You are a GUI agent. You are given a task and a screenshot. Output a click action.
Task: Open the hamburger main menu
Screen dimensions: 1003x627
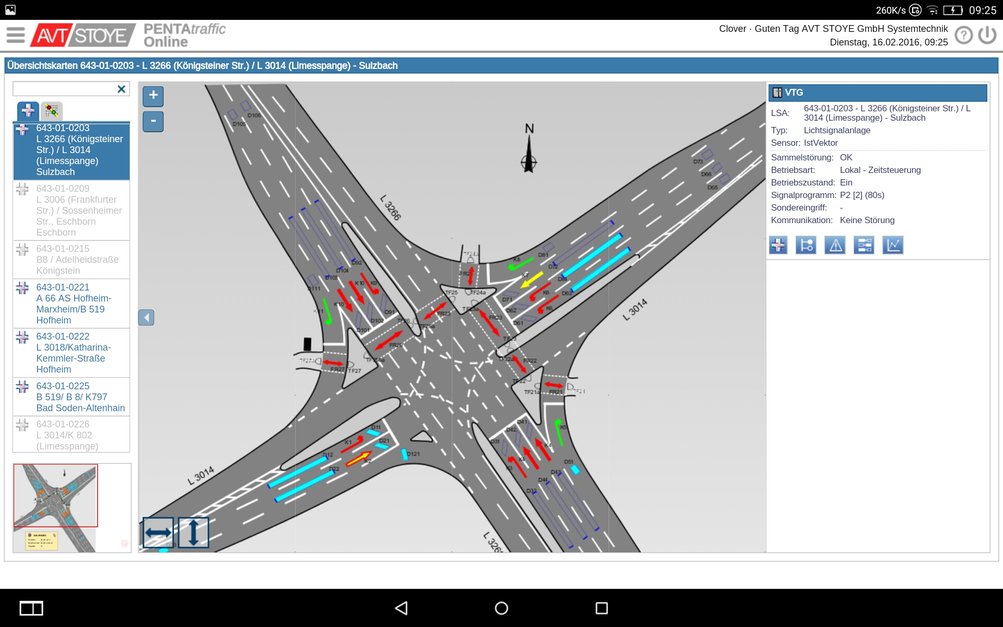coord(16,35)
